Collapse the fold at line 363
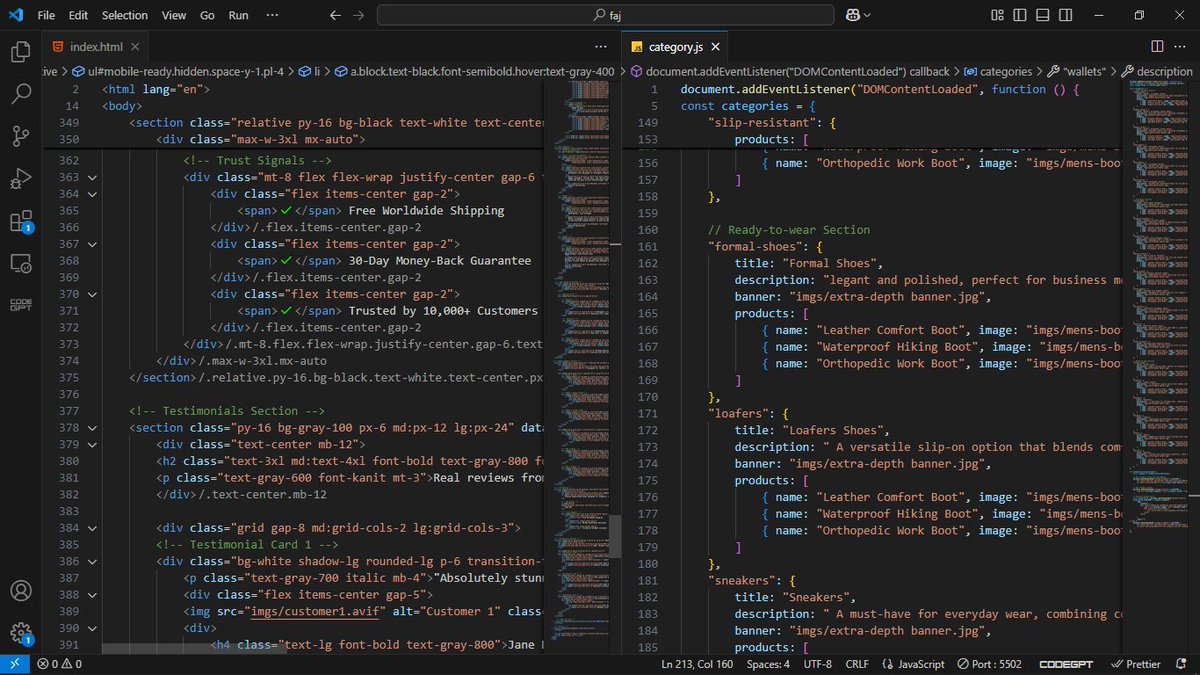This screenshot has width=1200, height=675. pos(93,177)
